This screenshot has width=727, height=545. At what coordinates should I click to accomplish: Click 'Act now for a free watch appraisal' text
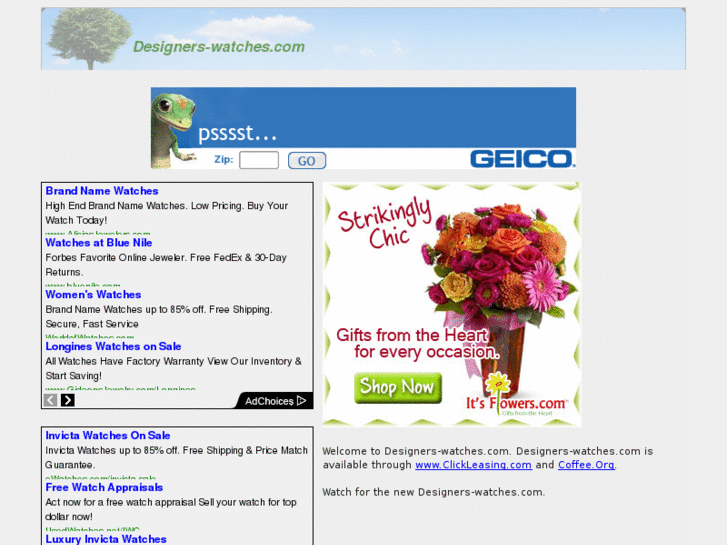[171, 509]
